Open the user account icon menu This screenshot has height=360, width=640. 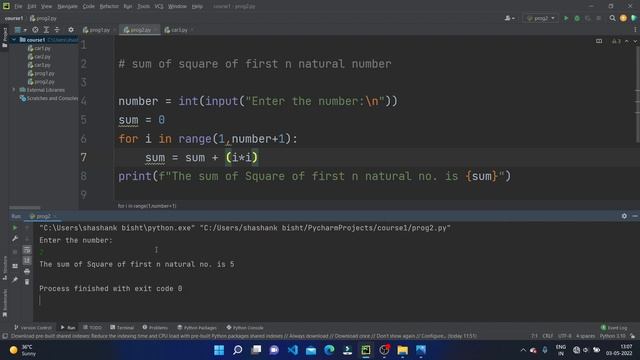pyautogui.click(x=509, y=18)
